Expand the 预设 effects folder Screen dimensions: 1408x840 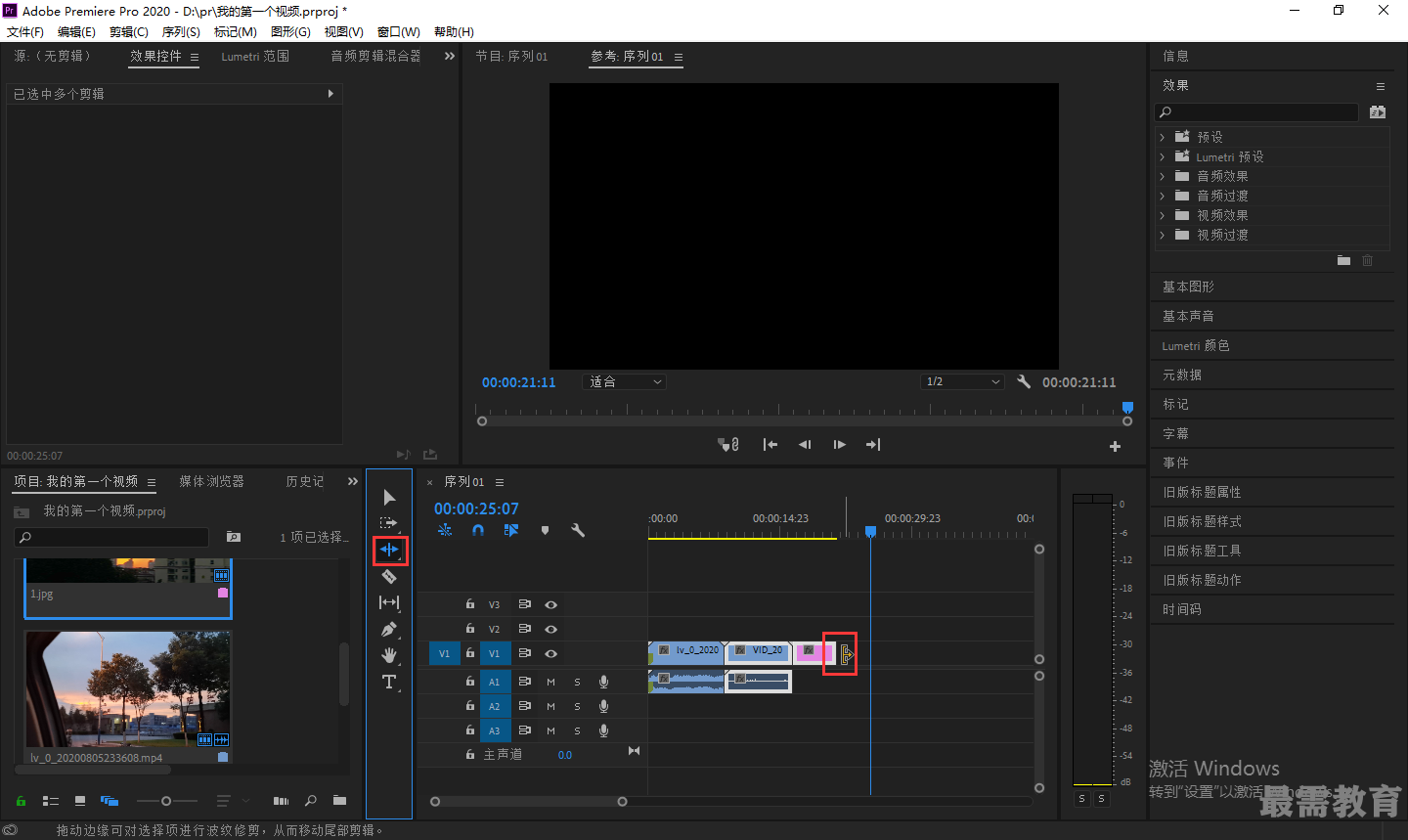click(x=1162, y=137)
